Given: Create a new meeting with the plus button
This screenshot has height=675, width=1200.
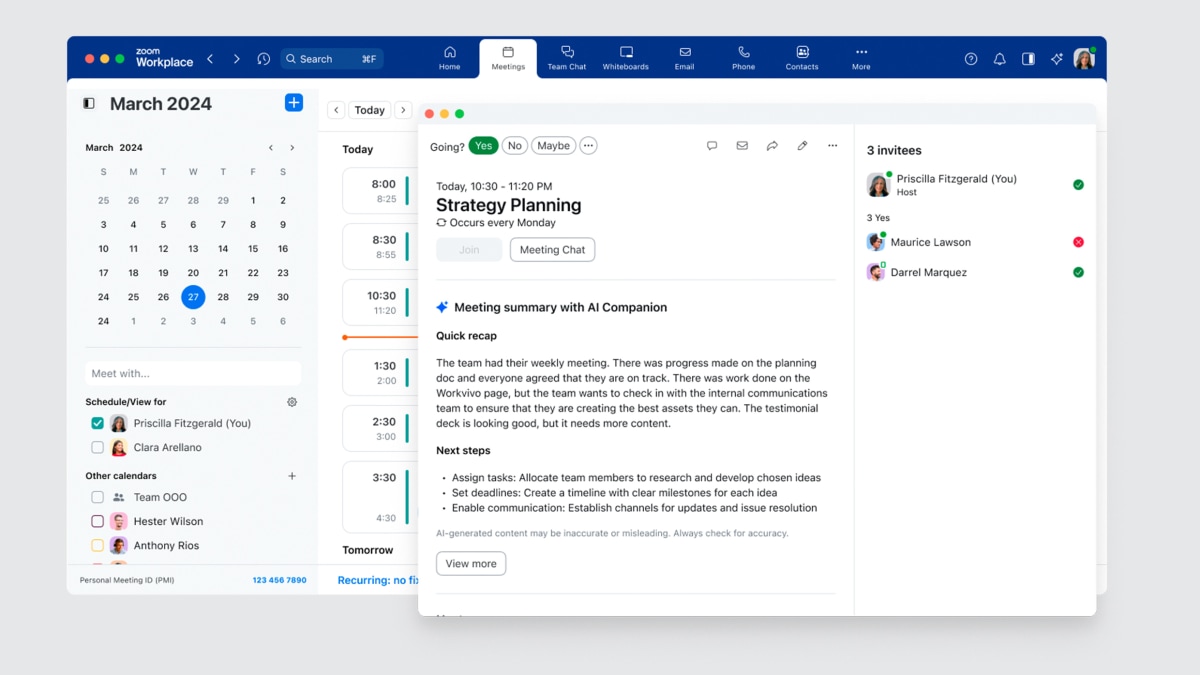Looking at the screenshot, I should tap(294, 102).
